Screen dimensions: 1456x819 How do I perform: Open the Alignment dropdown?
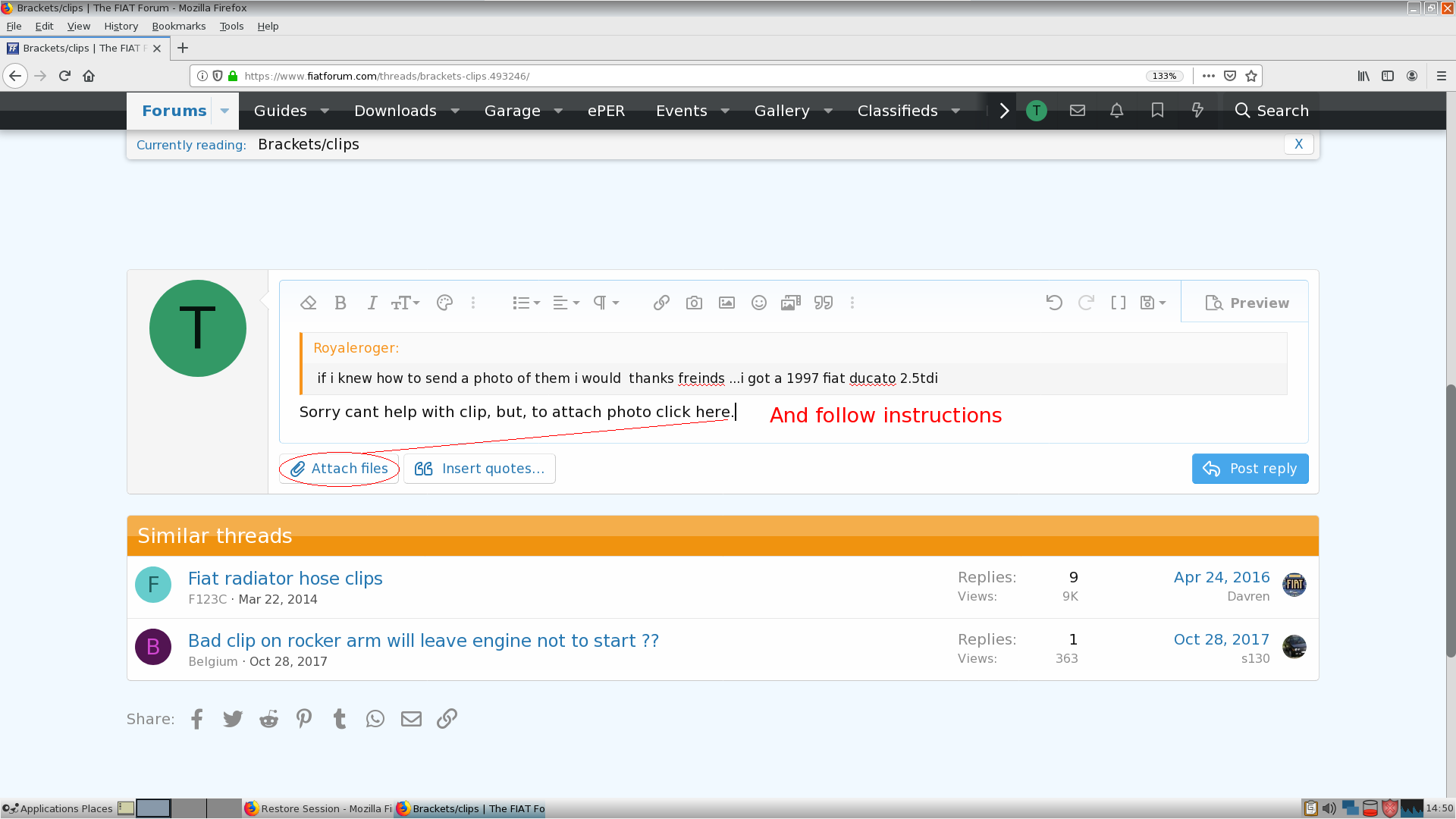pos(566,303)
